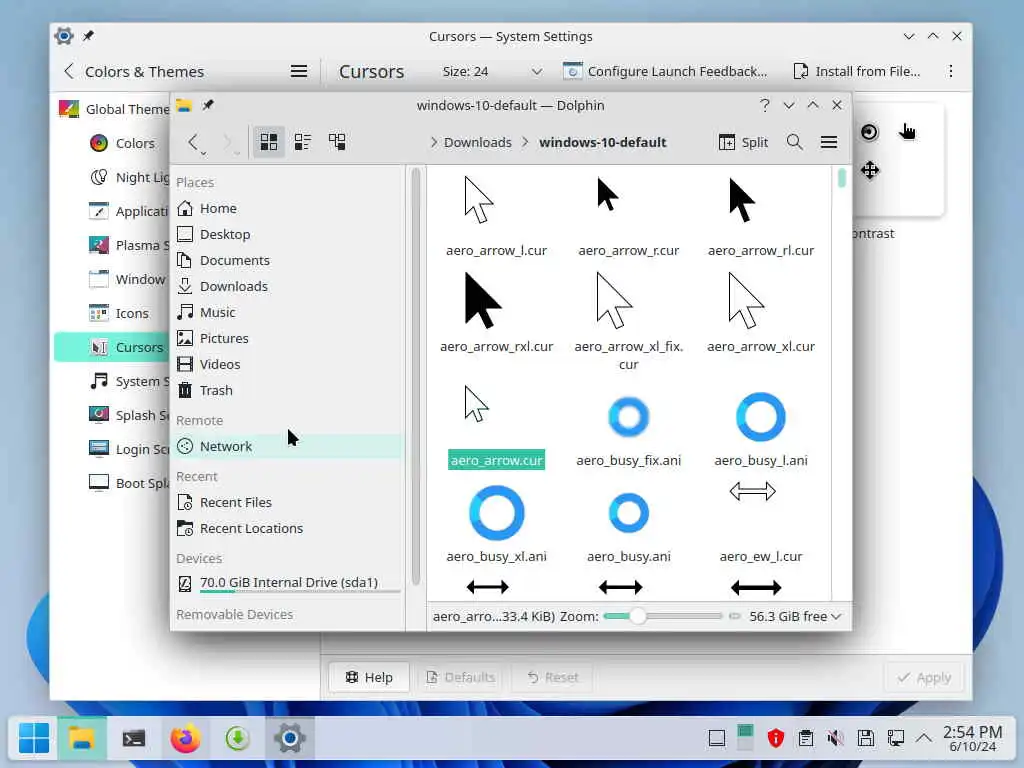This screenshot has width=1024, height=768.
Task: Open the clipboard tray icon
Action: click(806, 739)
